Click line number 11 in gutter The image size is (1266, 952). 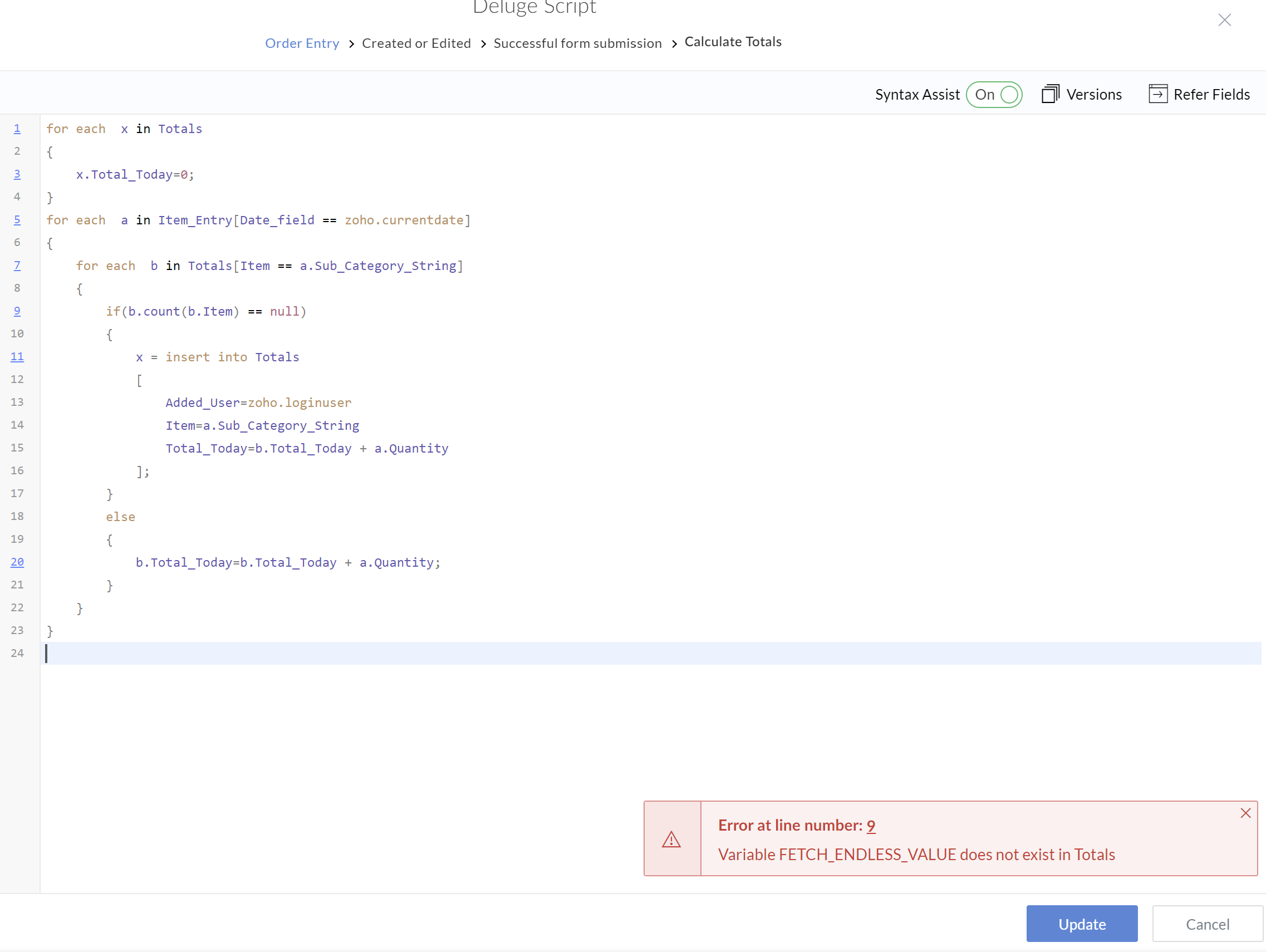coord(17,357)
